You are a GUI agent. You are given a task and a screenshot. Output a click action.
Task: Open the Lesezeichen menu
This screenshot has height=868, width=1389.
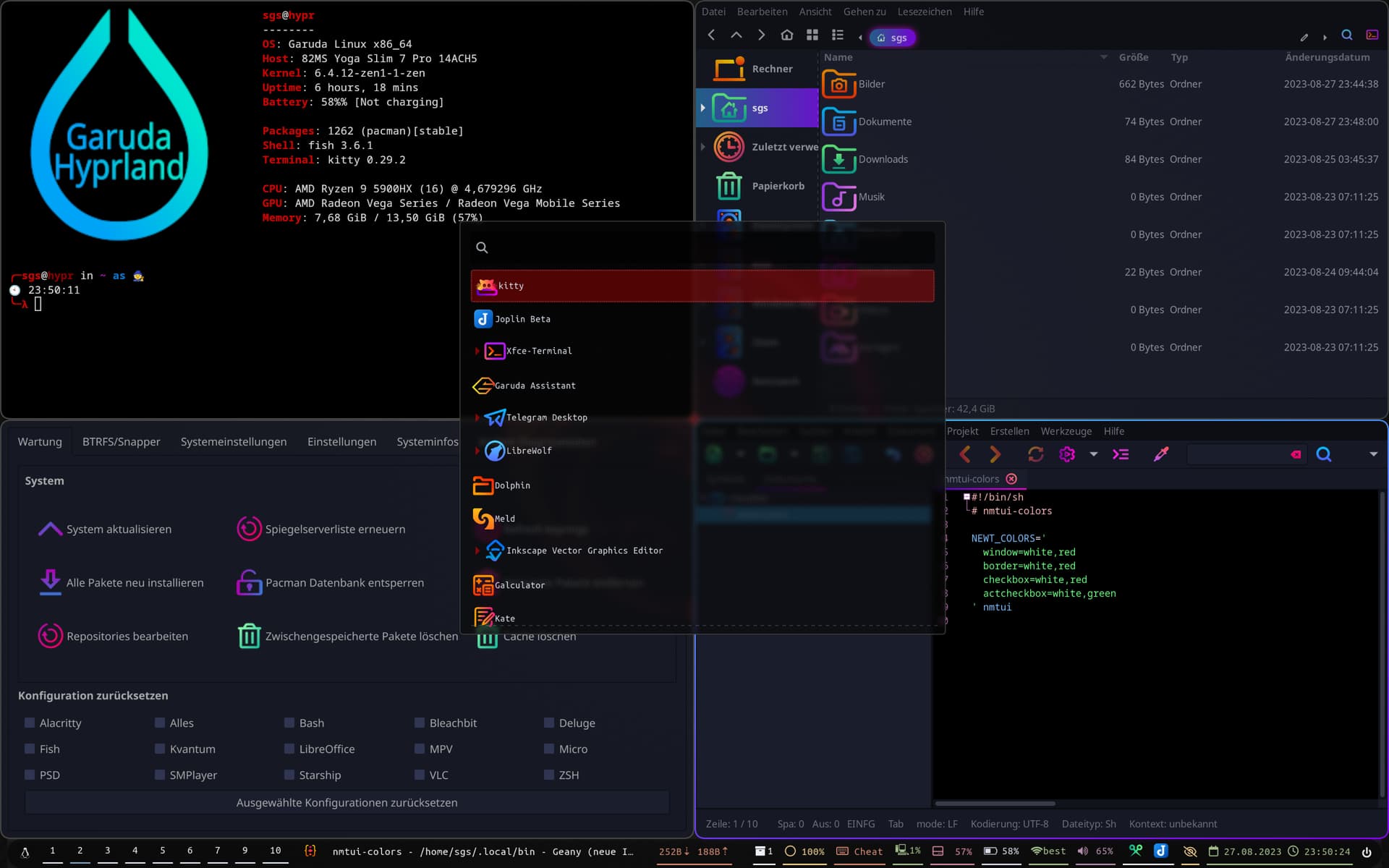[x=925, y=12]
